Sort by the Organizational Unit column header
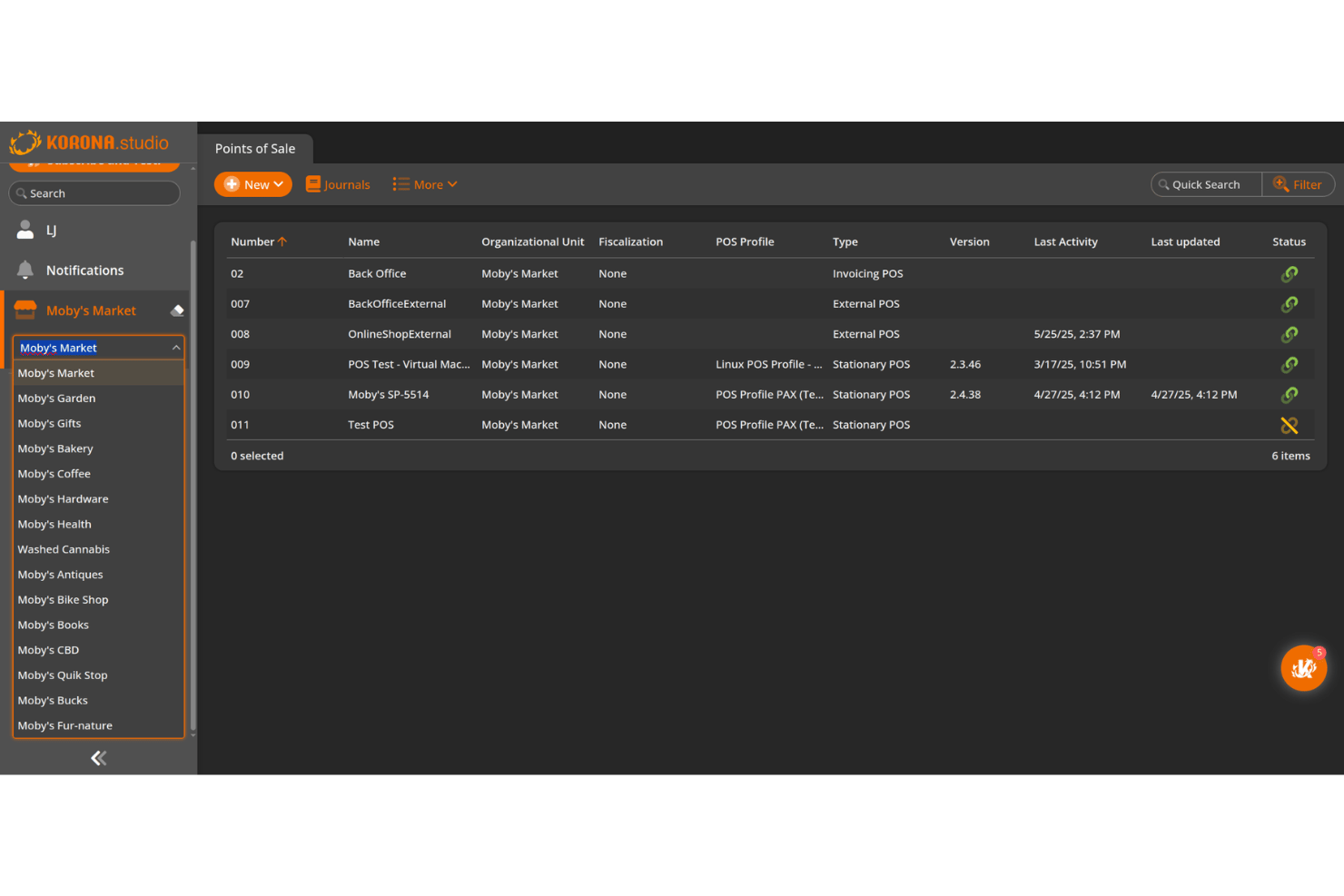 [x=533, y=241]
